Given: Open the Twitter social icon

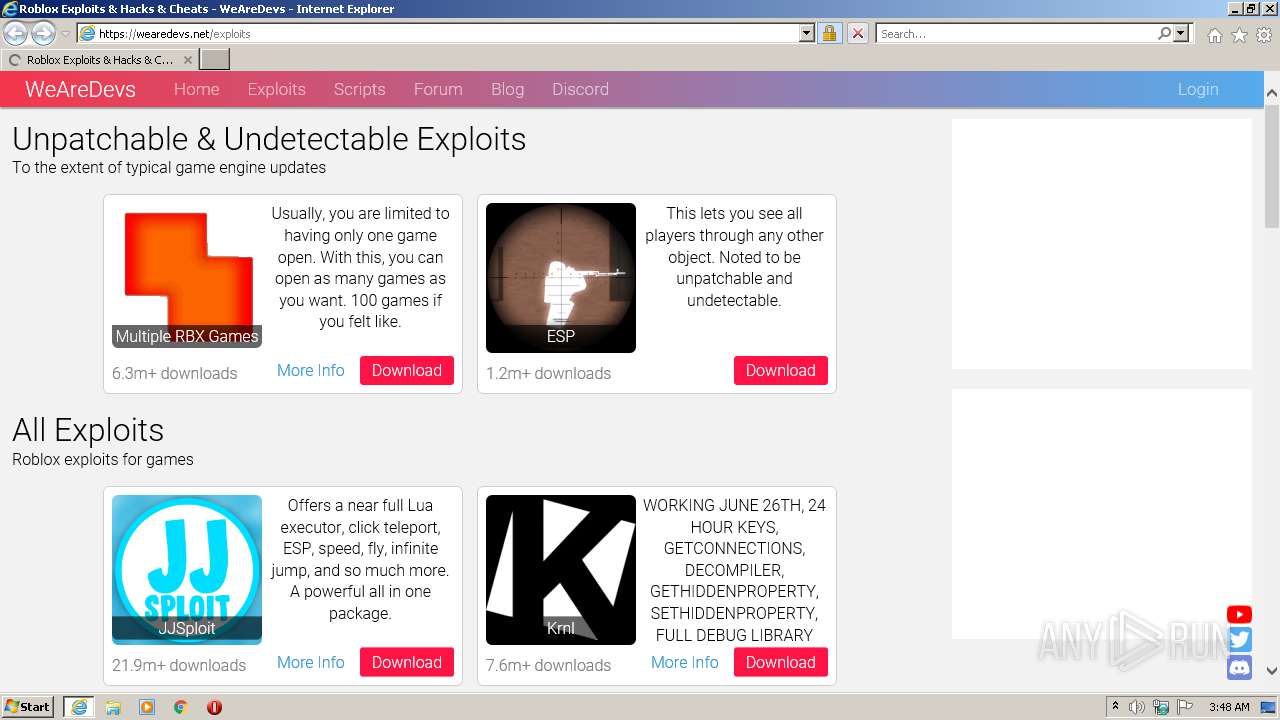Looking at the screenshot, I should point(1239,640).
